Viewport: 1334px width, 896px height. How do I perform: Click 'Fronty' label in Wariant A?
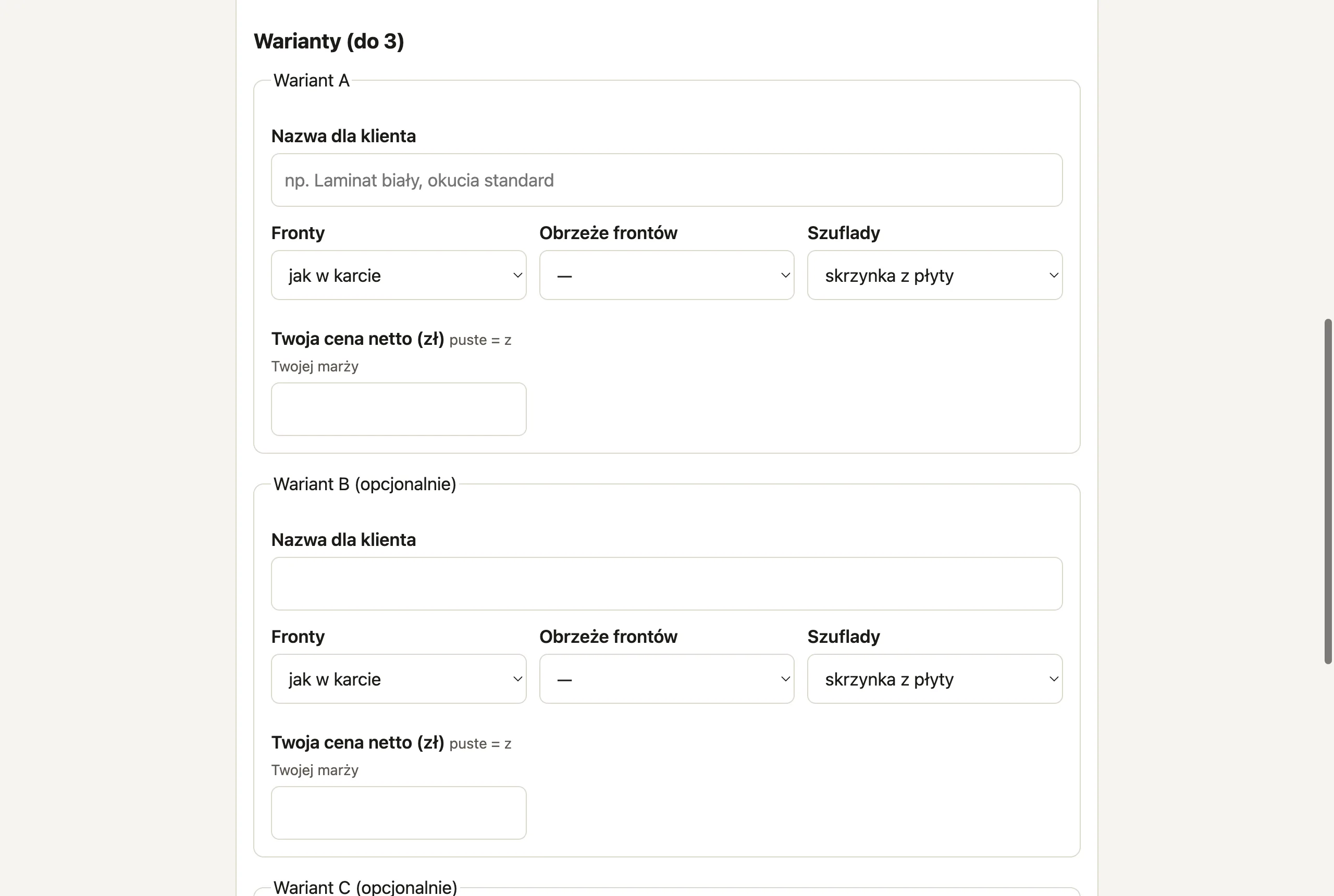298,233
